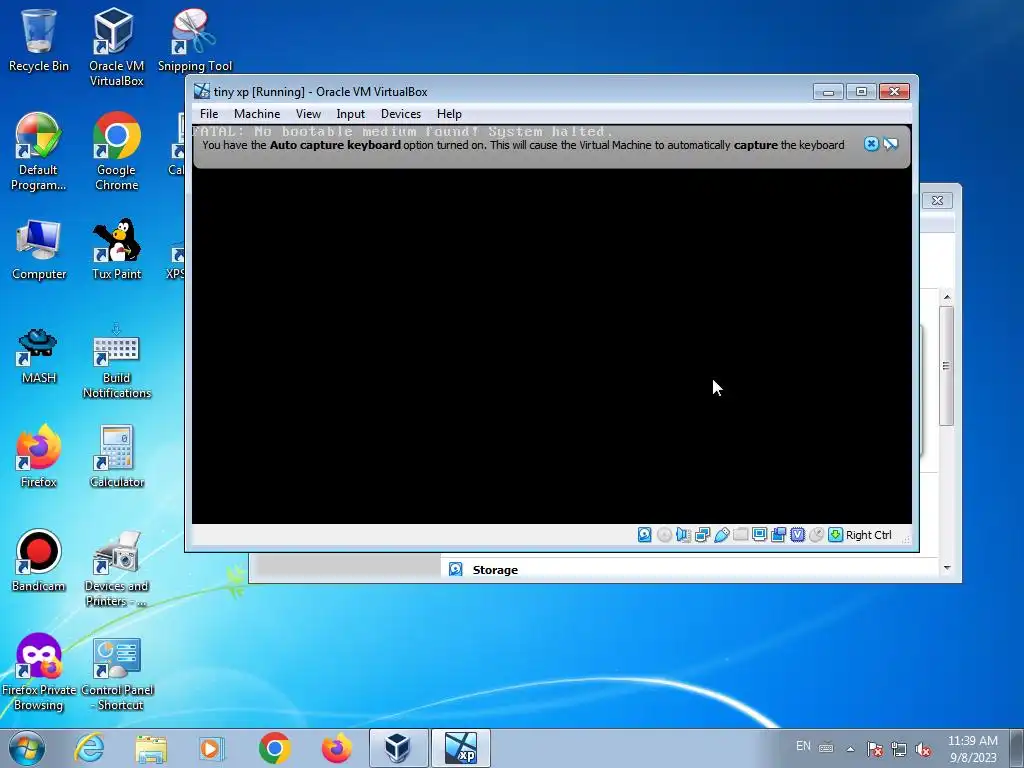The image size is (1024, 768).
Task: Click the up arrow of the Manager window scrollbar
Action: click(947, 297)
